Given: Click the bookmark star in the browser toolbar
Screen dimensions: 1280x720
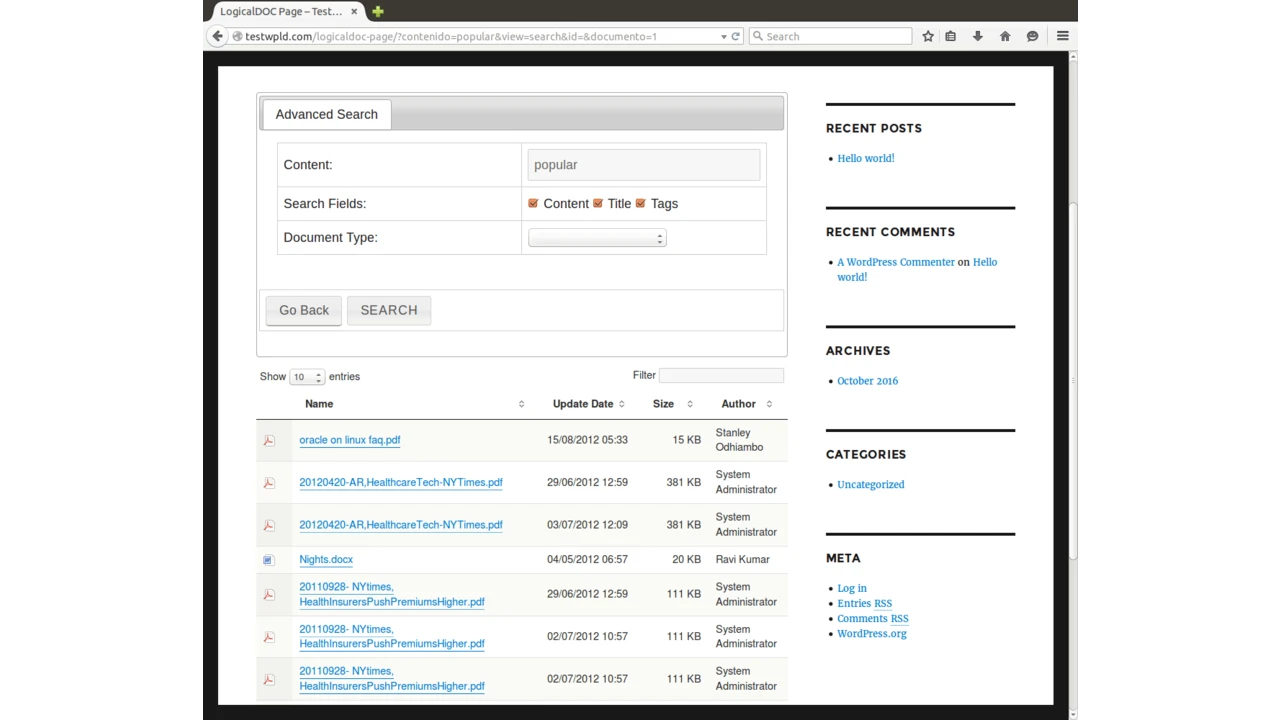Looking at the screenshot, I should pyautogui.click(x=928, y=36).
